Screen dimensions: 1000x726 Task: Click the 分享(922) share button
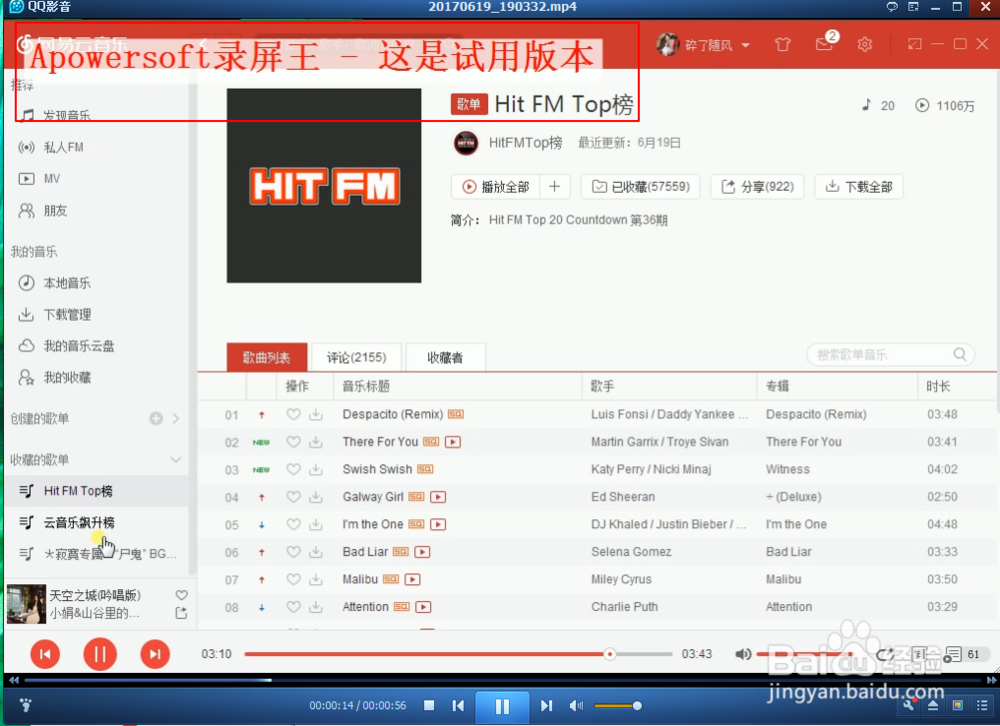pyautogui.click(x=757, y=187)
